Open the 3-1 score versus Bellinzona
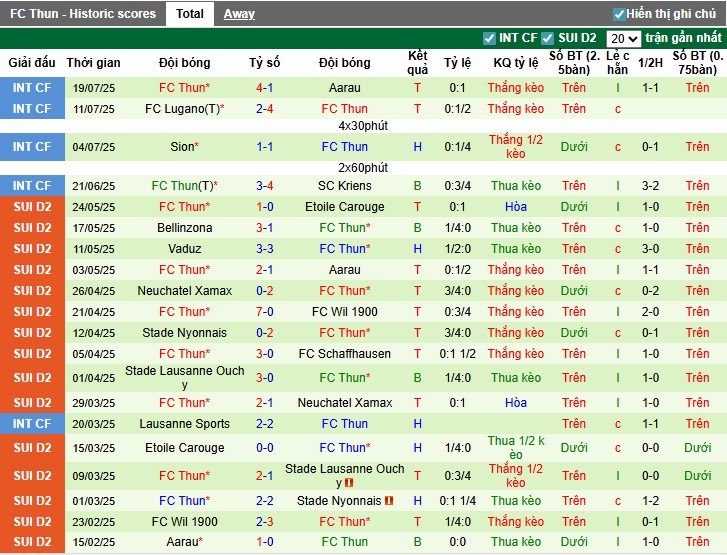Viewport: 727px width, 555px height. 264,228
